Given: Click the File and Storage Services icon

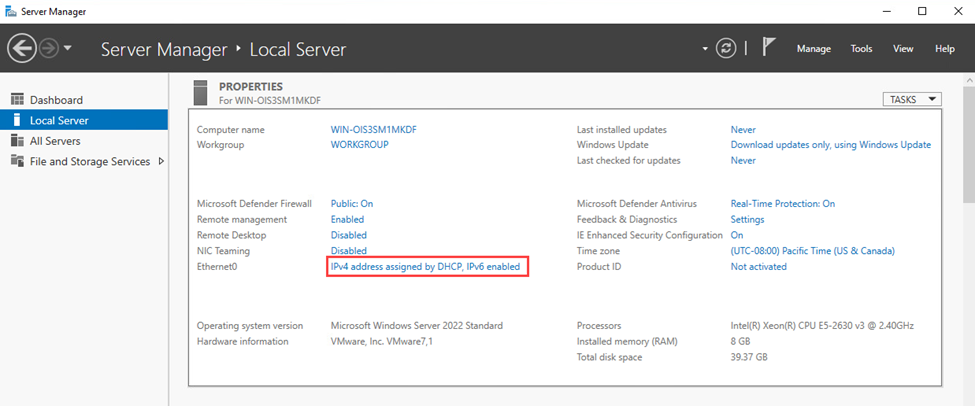Looking at the screenshot, I should point(17,161).
